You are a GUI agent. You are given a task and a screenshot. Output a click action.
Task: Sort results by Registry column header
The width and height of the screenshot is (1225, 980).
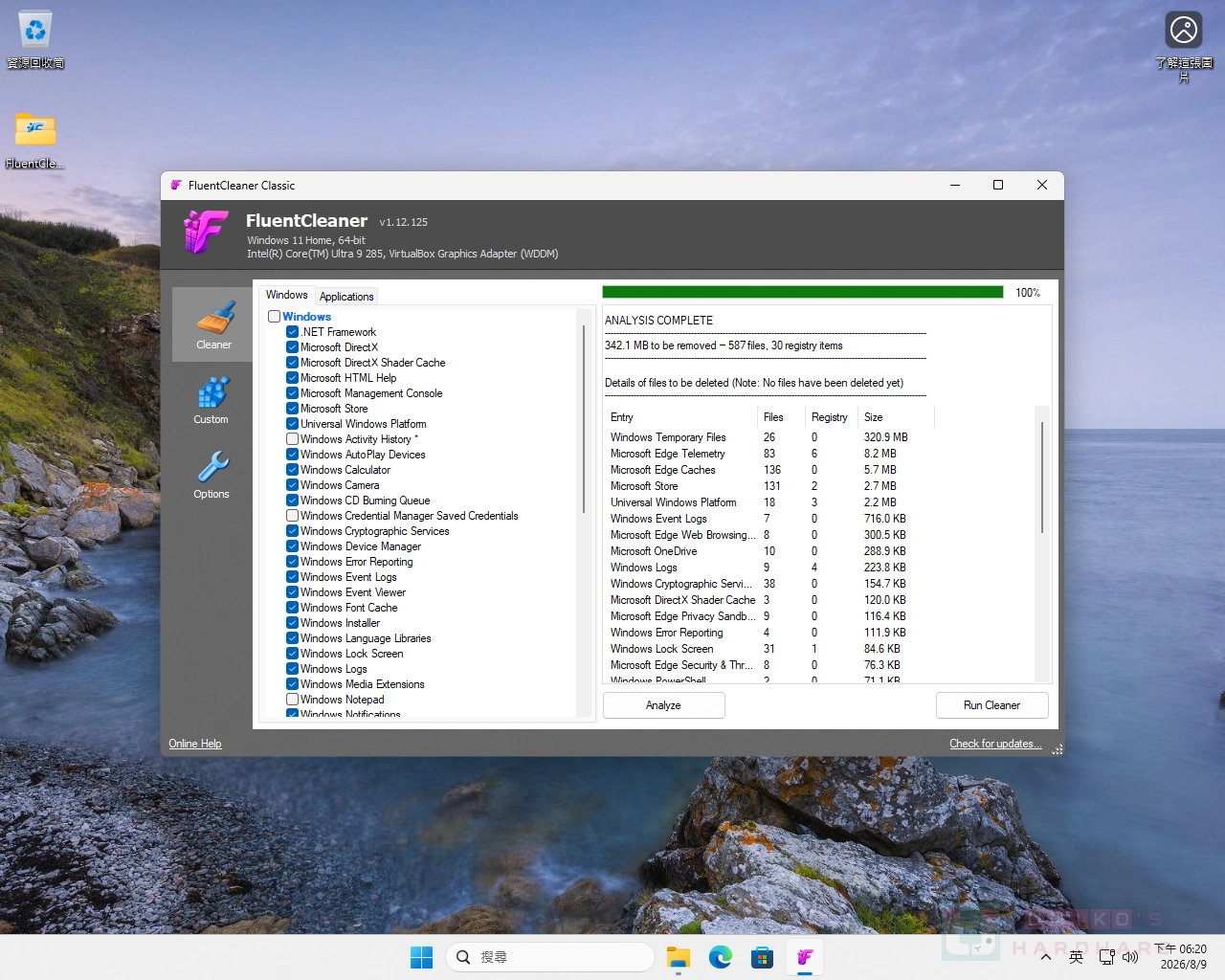(x=832, y=417)
